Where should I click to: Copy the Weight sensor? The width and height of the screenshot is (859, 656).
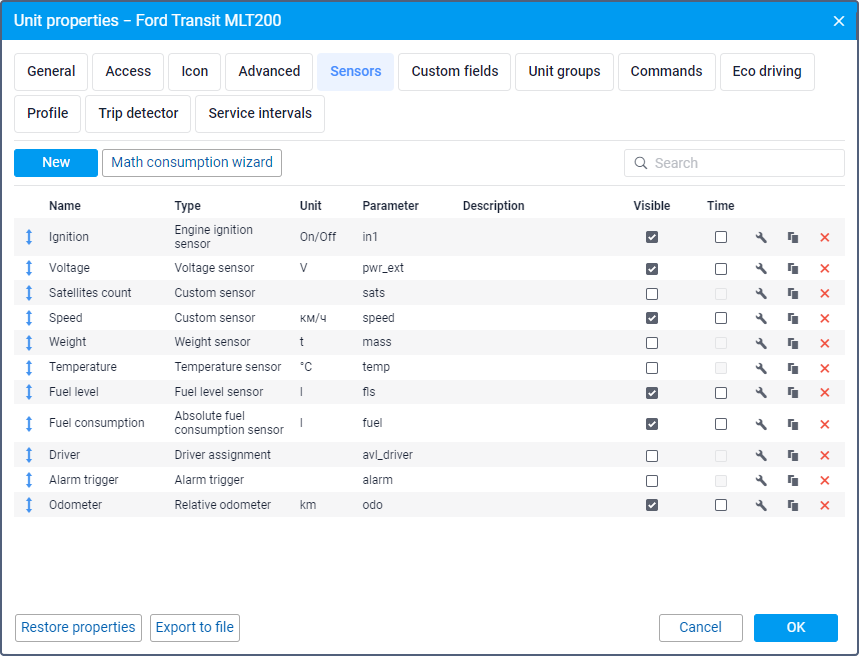click(x=793, y=343)
